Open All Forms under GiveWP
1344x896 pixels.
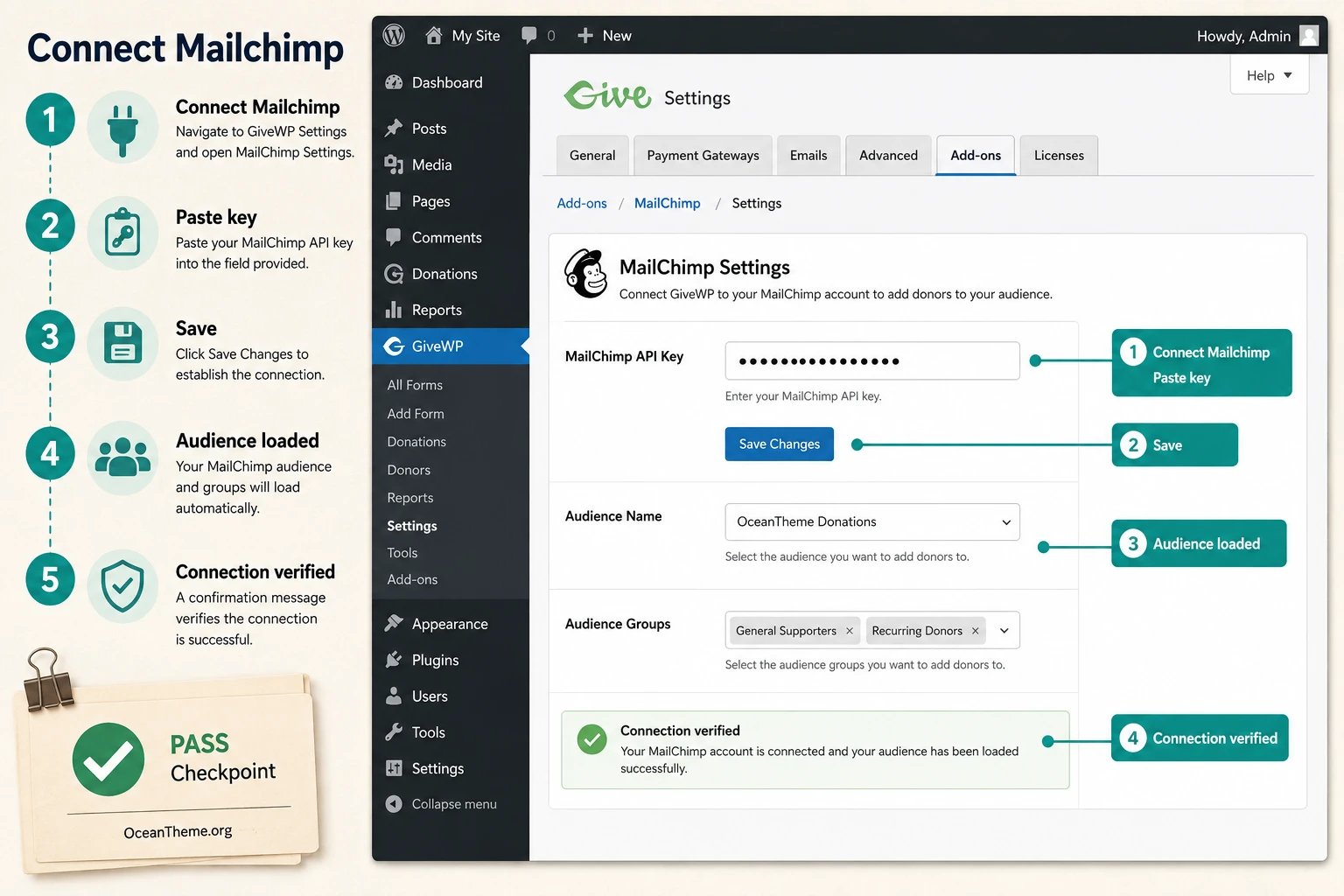coord(415,385)
